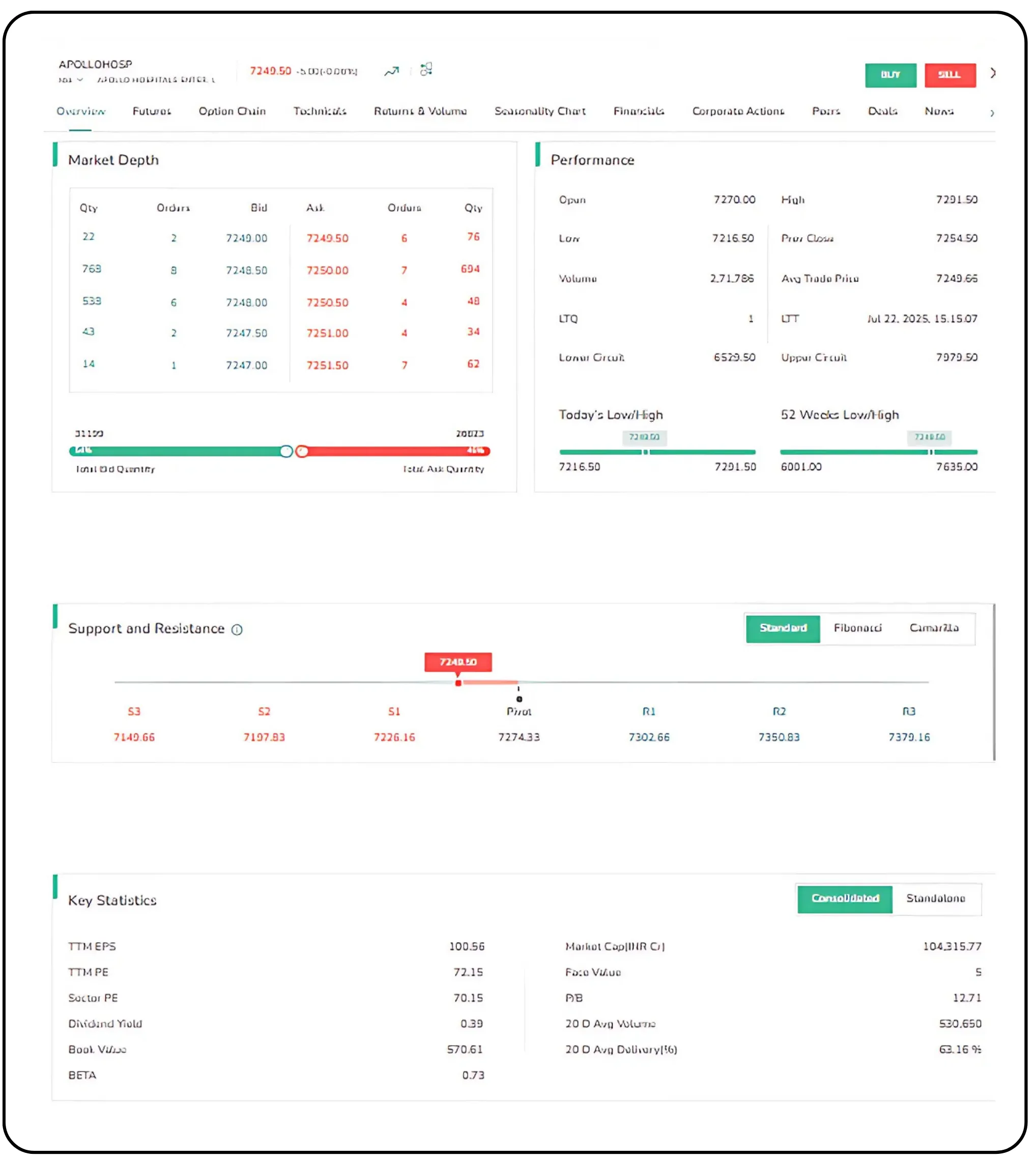Open the Support and Resistance info icon
Screen dimensions: 1036x1161
coord(237,630)
